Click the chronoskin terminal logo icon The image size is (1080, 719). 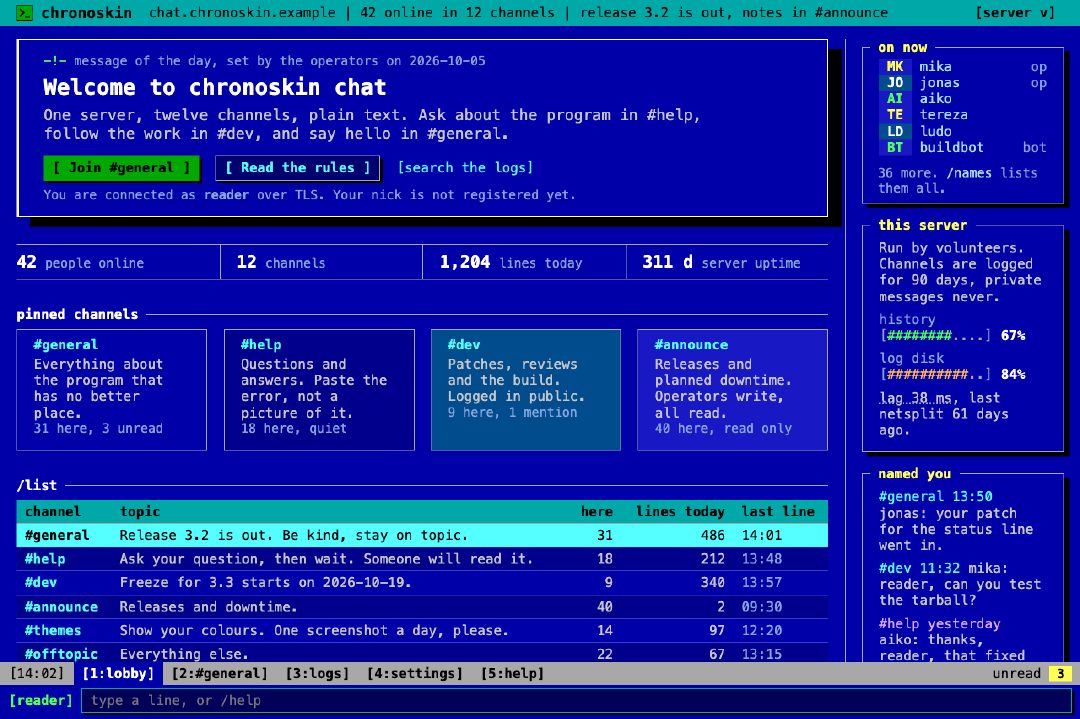point(24,12)
